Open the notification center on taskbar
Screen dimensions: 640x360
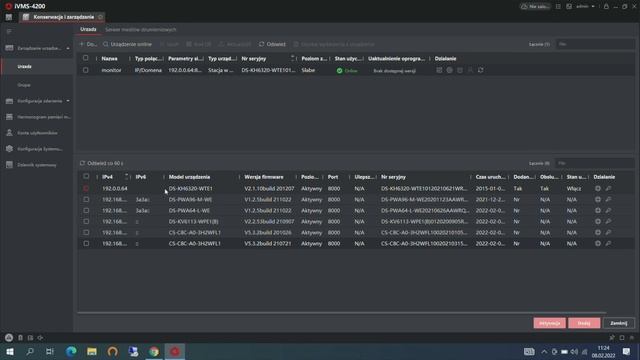(x=627, y=351)
